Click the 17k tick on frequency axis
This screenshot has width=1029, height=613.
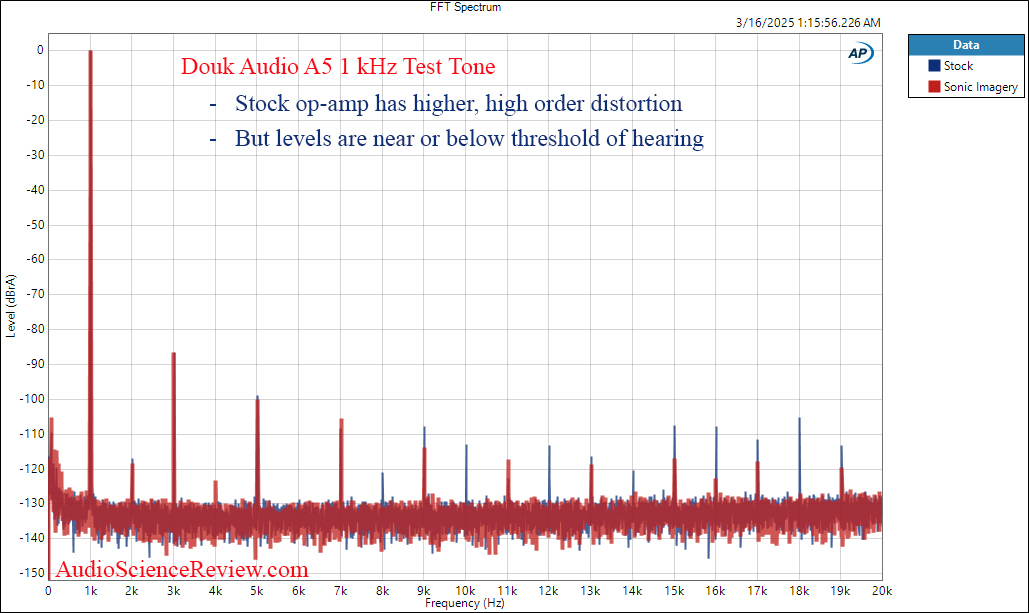pyautogui.click(x=757, y=591)
